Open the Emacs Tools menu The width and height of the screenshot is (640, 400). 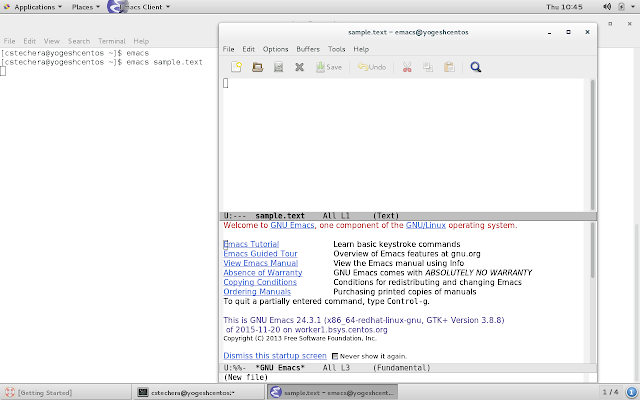(337, 49)
